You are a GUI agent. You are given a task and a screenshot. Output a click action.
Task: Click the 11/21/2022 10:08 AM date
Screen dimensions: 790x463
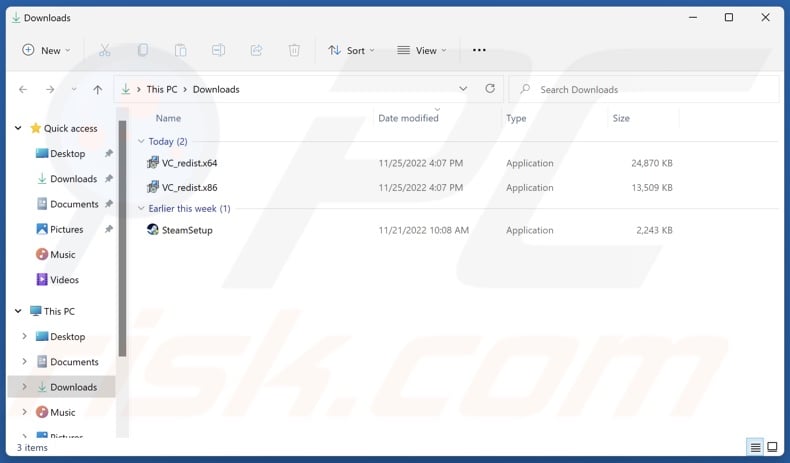[x=423, y=230]
